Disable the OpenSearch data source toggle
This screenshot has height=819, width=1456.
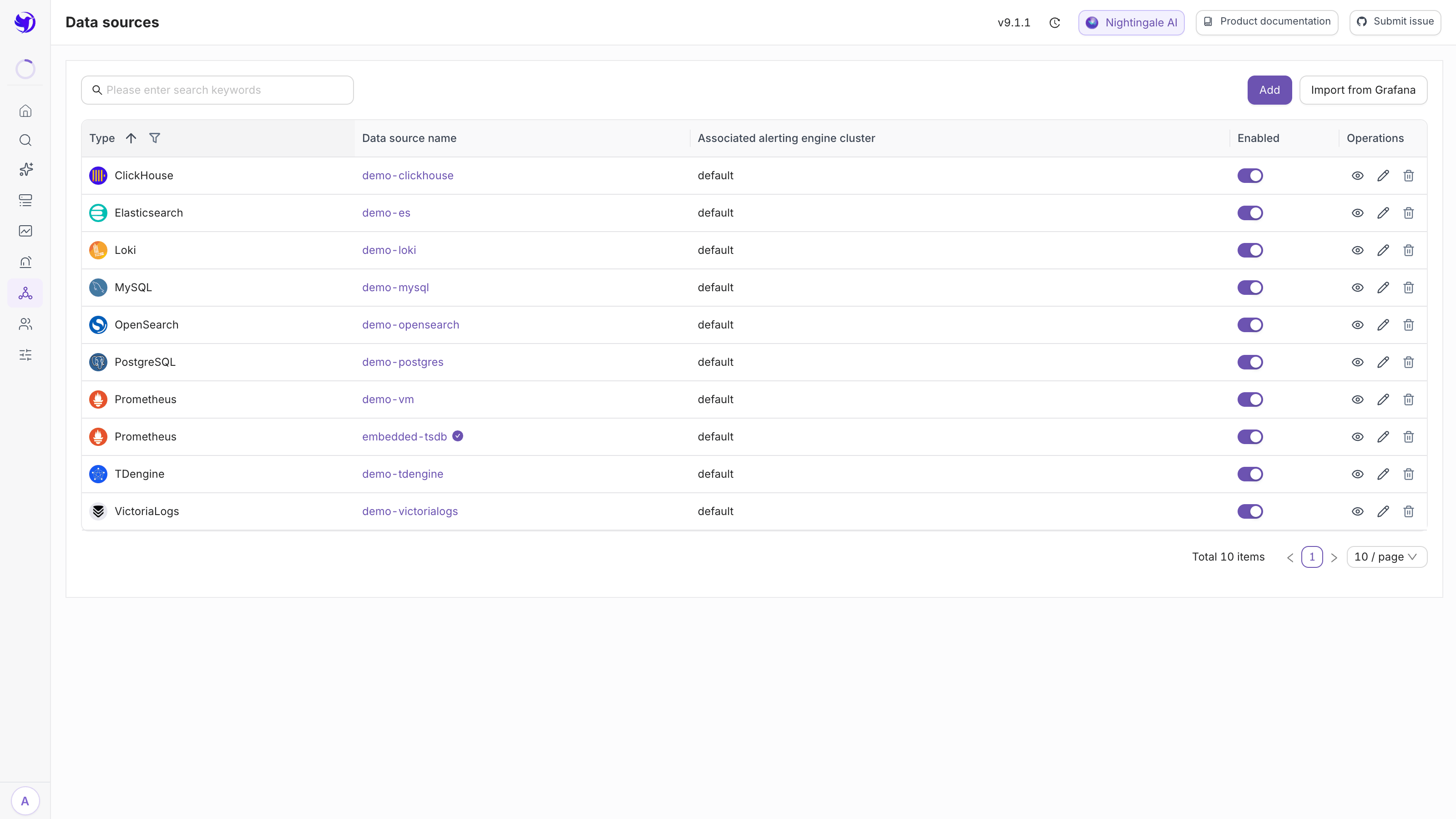[1250, 325]
